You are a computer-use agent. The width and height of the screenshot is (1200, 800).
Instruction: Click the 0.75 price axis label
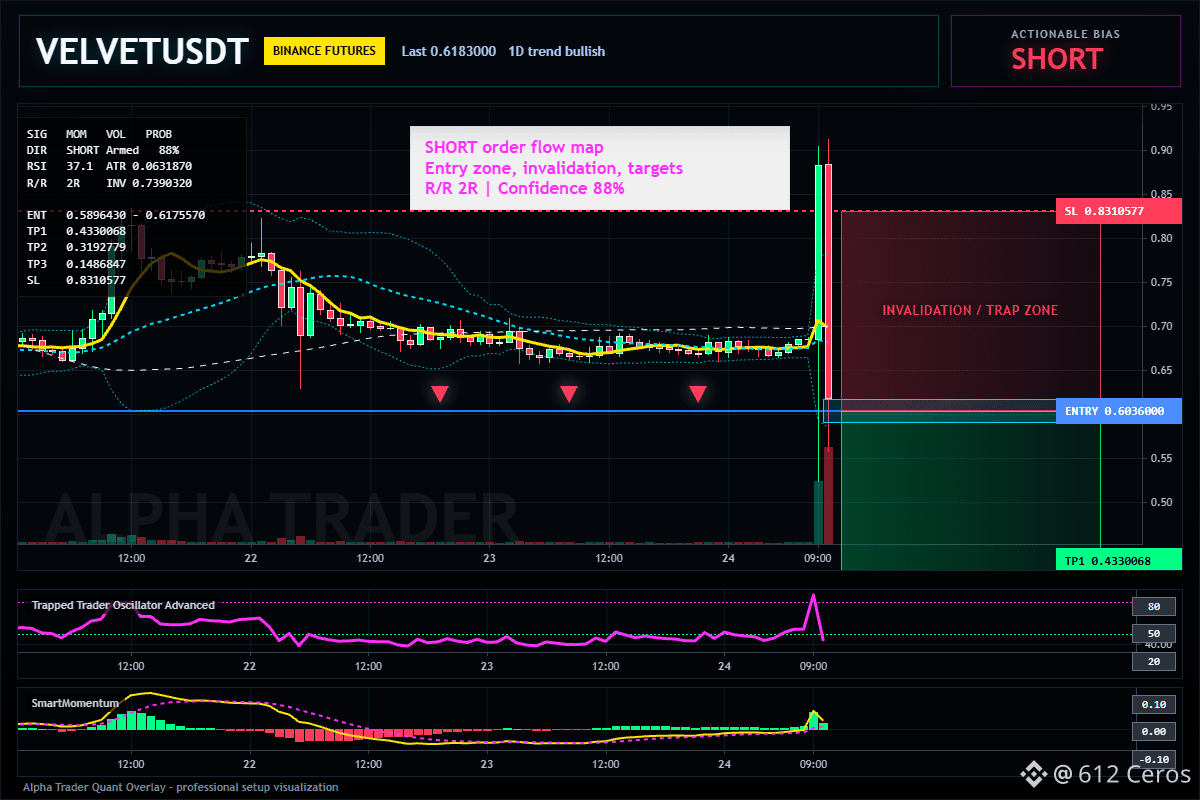tap(1160, 282)
